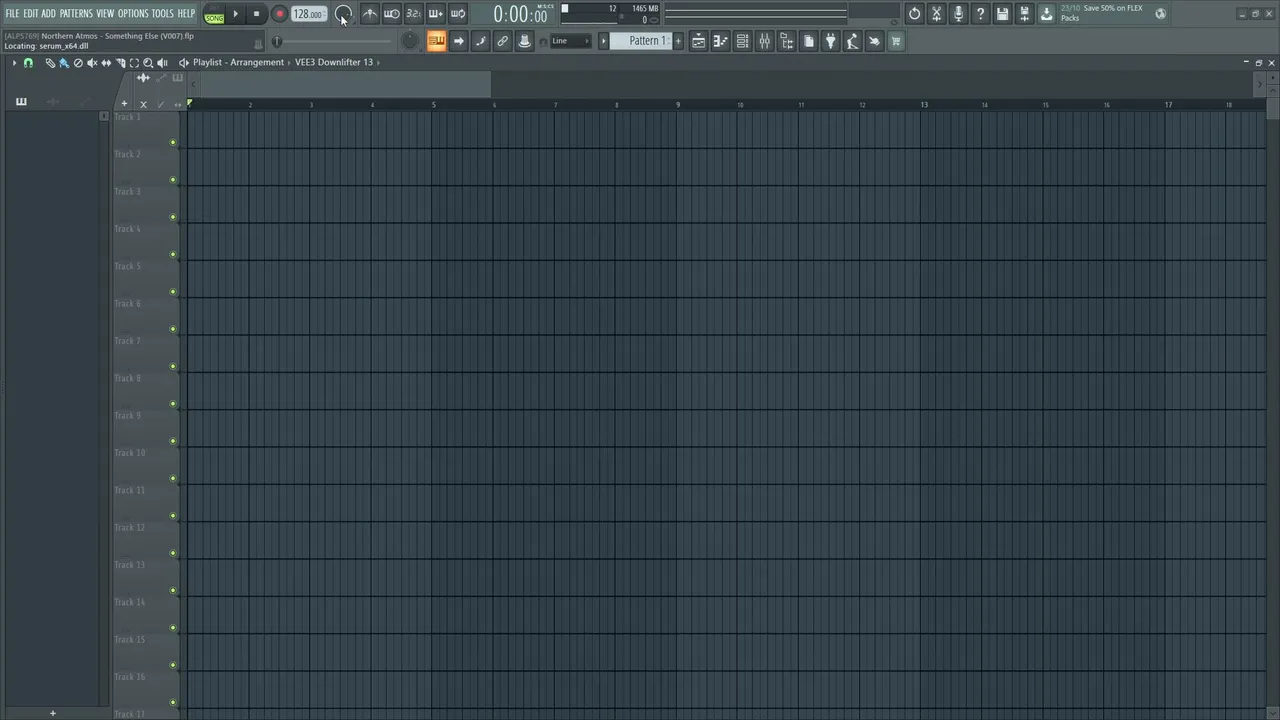Viewport: 1280px width, 720px height.
Task: Open the Piano roll view button
Action: [x=720, y=41]
